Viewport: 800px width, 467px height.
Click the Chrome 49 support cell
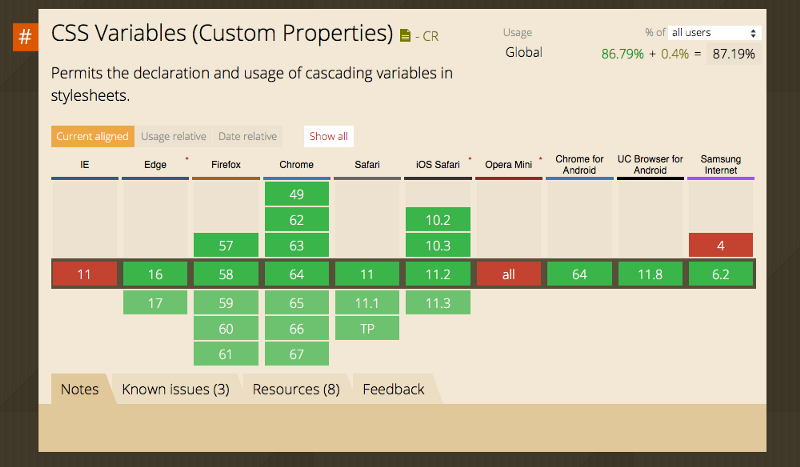[296, 194]
